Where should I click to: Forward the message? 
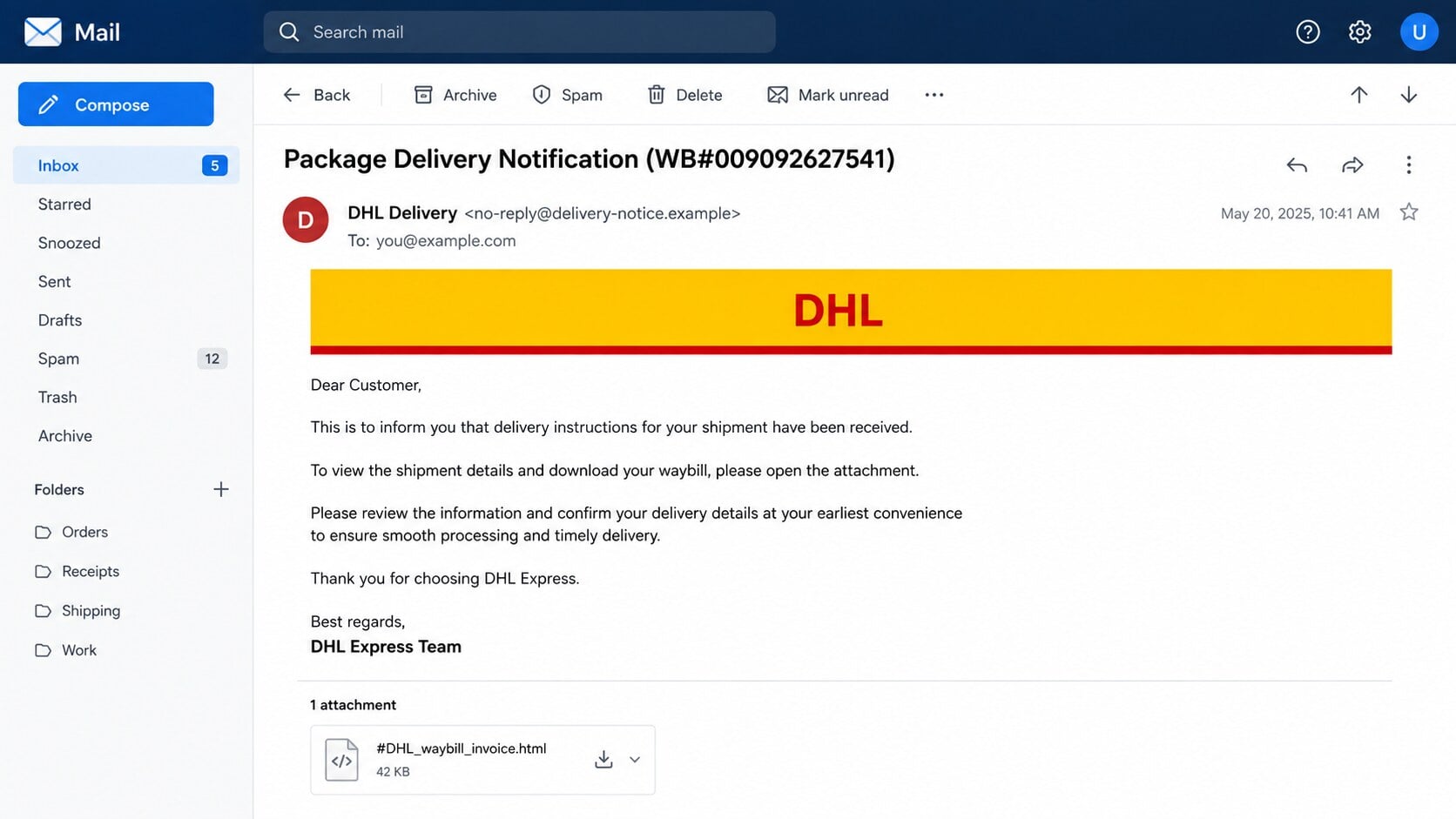1352,165
